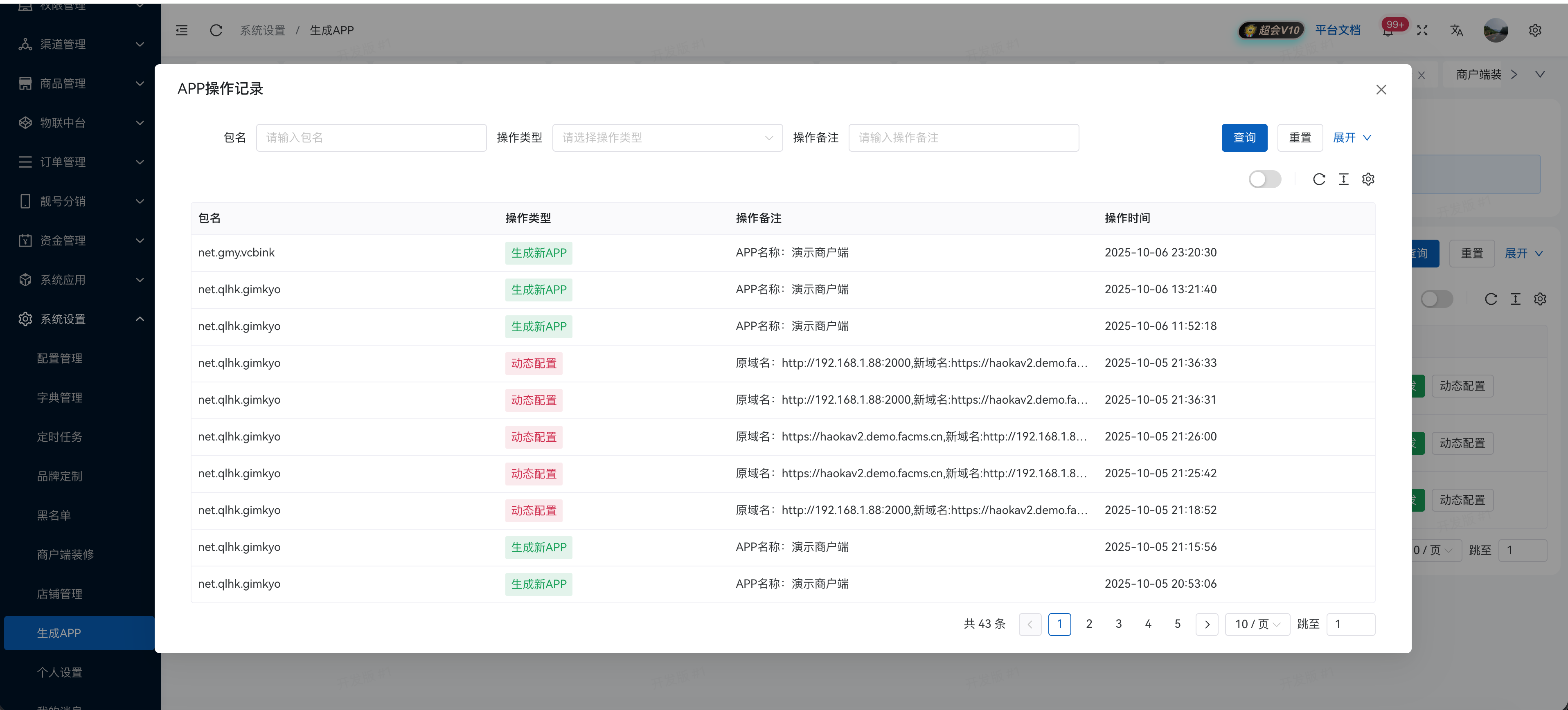The image size is (1568, 710).
Task: Expand more filters via 展开 in the dialog
Action: click(1351, 138)
